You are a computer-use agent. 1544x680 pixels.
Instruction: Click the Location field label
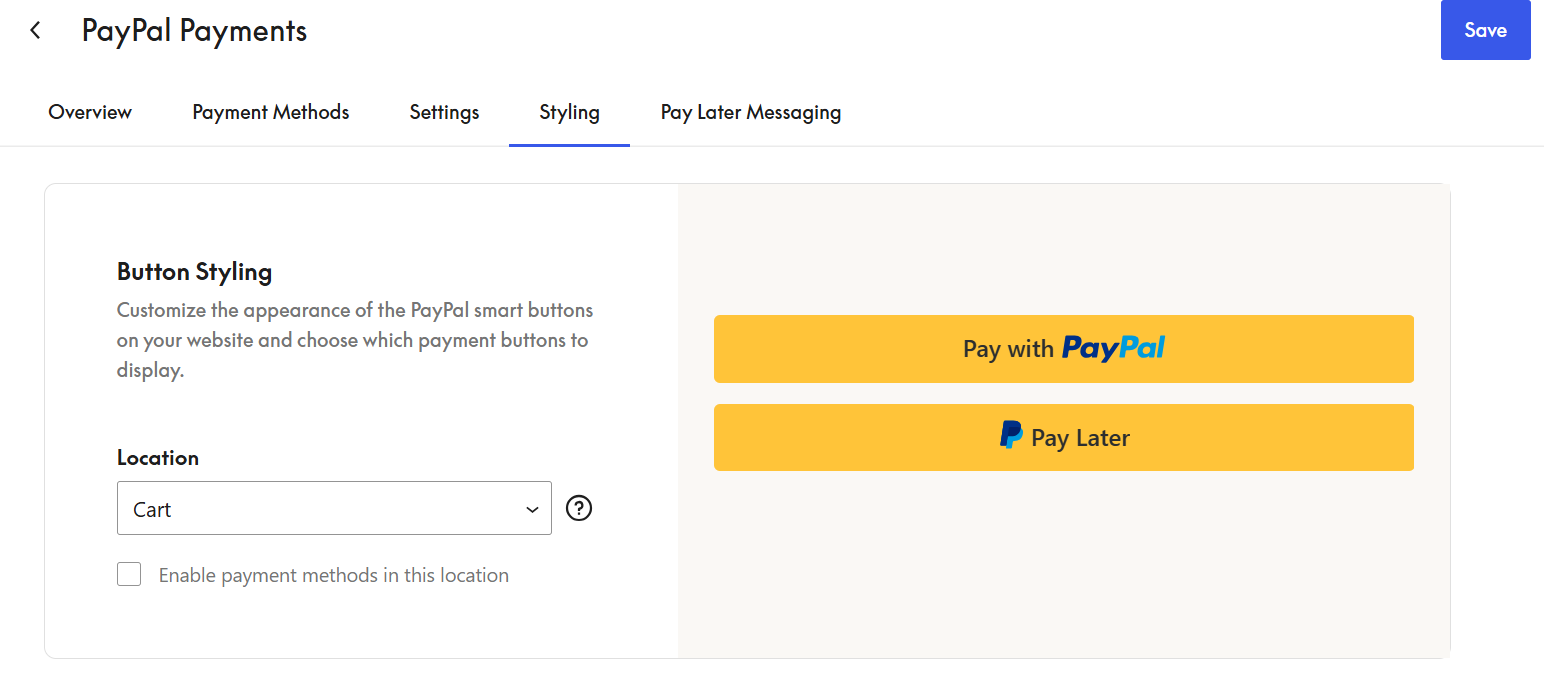(x=158, y=458)
